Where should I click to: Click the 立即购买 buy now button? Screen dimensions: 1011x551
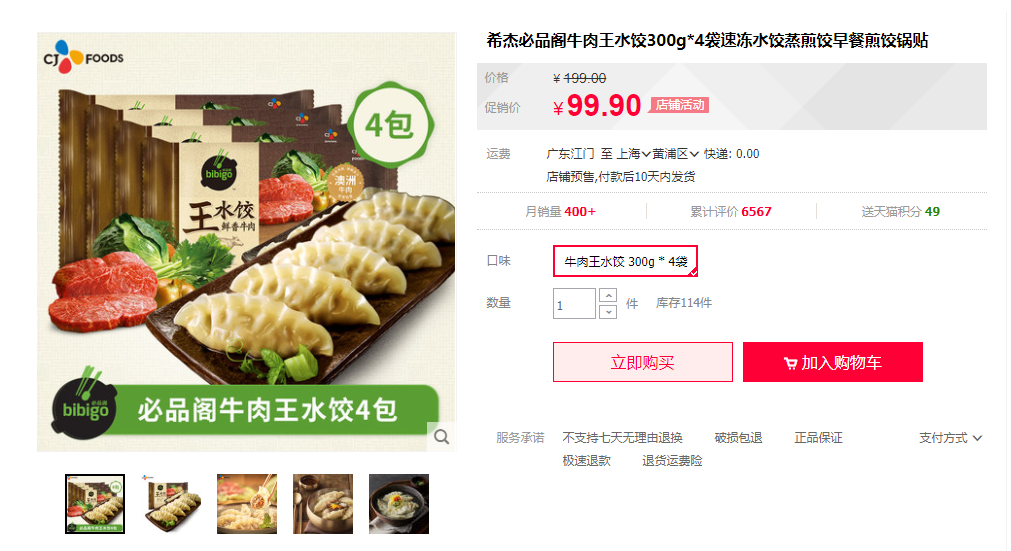tap(643, 362)
